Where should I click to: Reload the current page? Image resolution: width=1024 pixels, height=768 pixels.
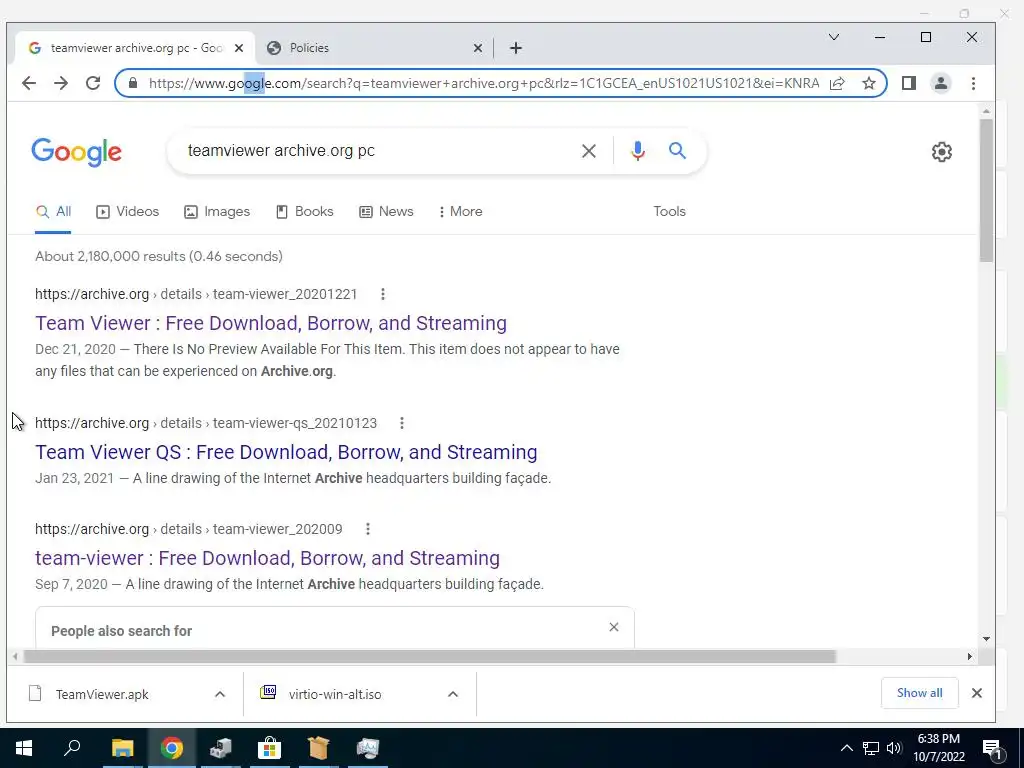[x=93, y=83]
